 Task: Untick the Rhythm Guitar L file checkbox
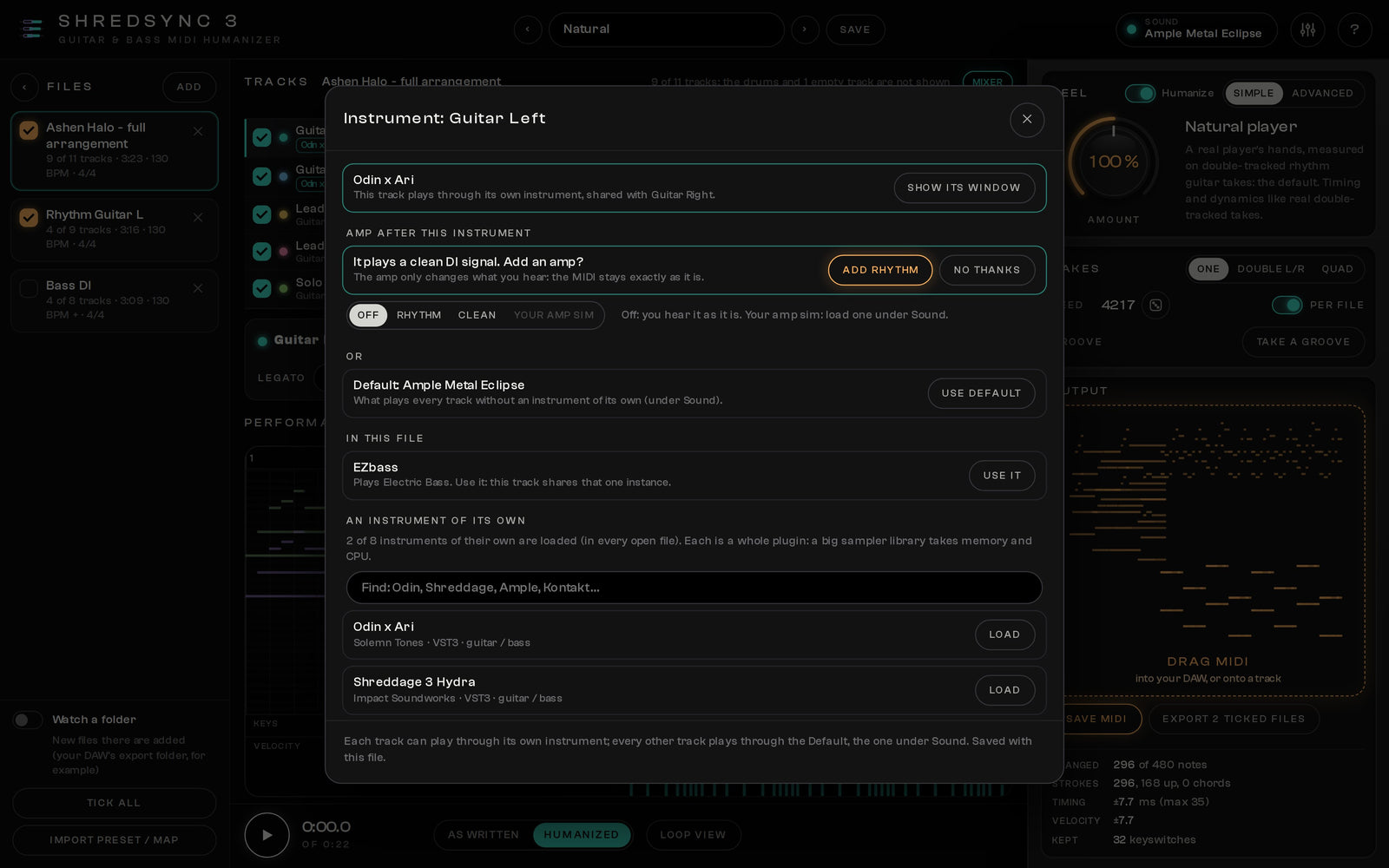tap(29, 217)
